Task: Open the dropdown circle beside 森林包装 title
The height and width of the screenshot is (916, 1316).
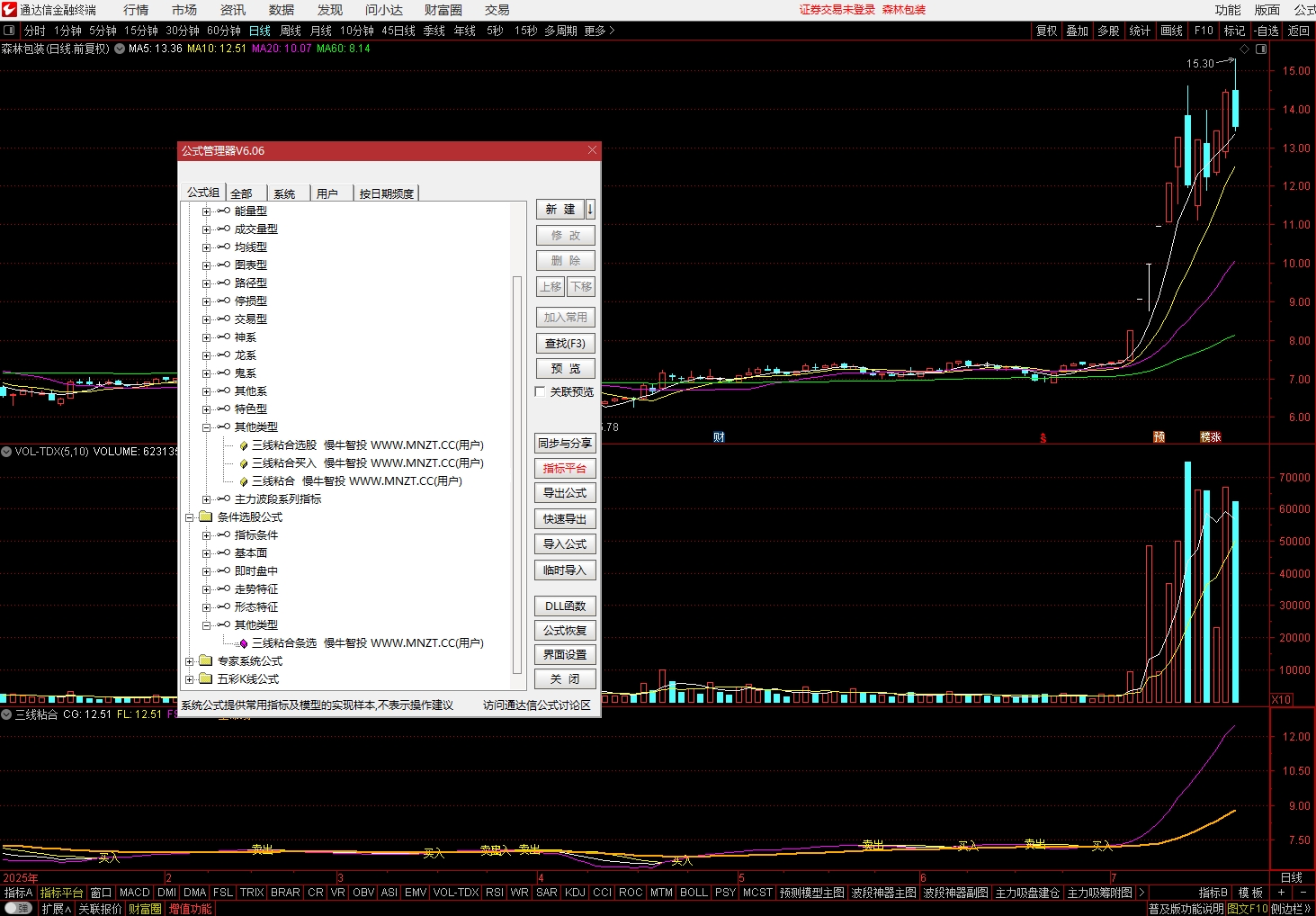Action: point(120,49)
